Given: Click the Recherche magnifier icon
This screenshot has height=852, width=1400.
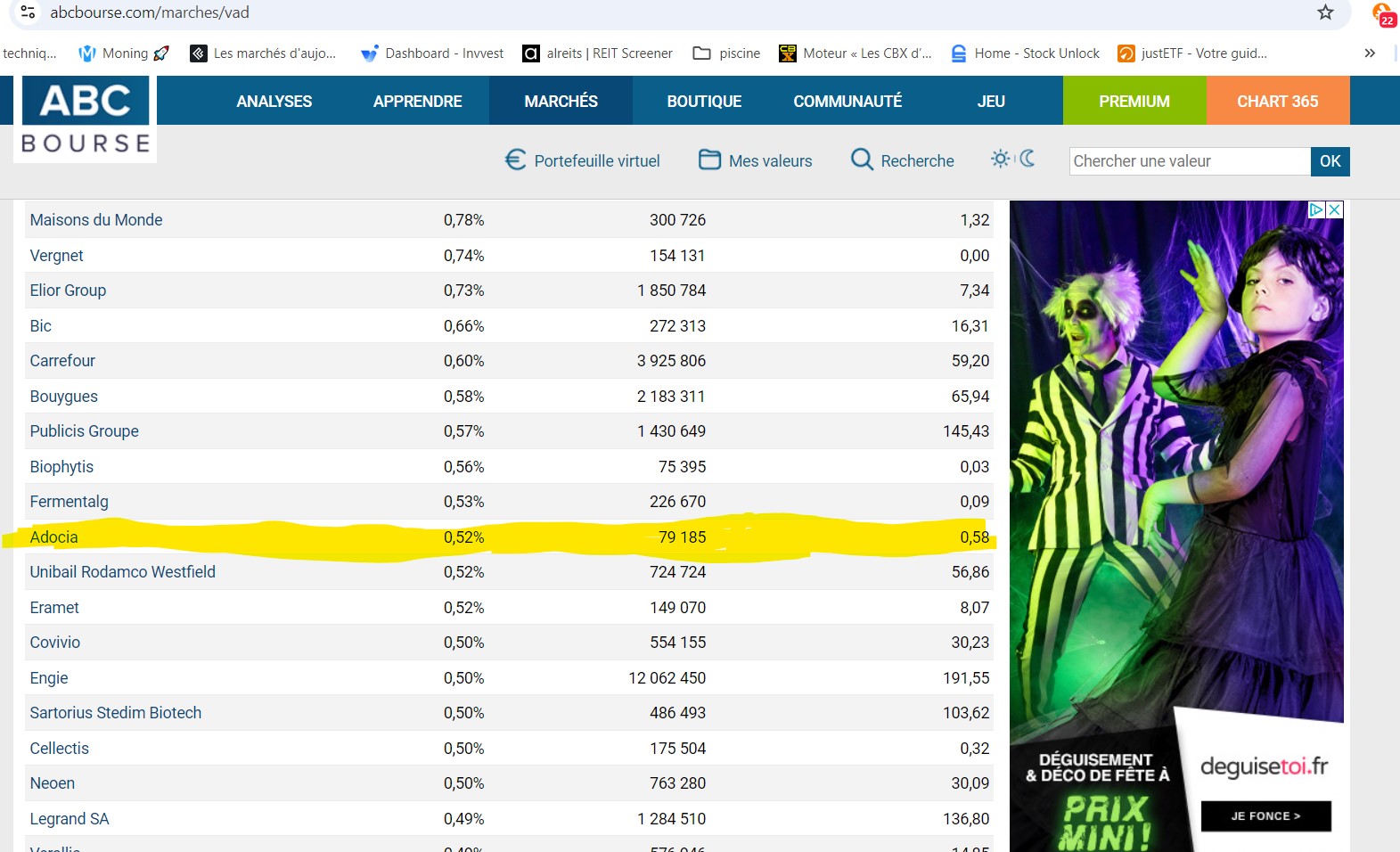Looking at the screenshot, I should pyautogui.click(x=862, y=160).
